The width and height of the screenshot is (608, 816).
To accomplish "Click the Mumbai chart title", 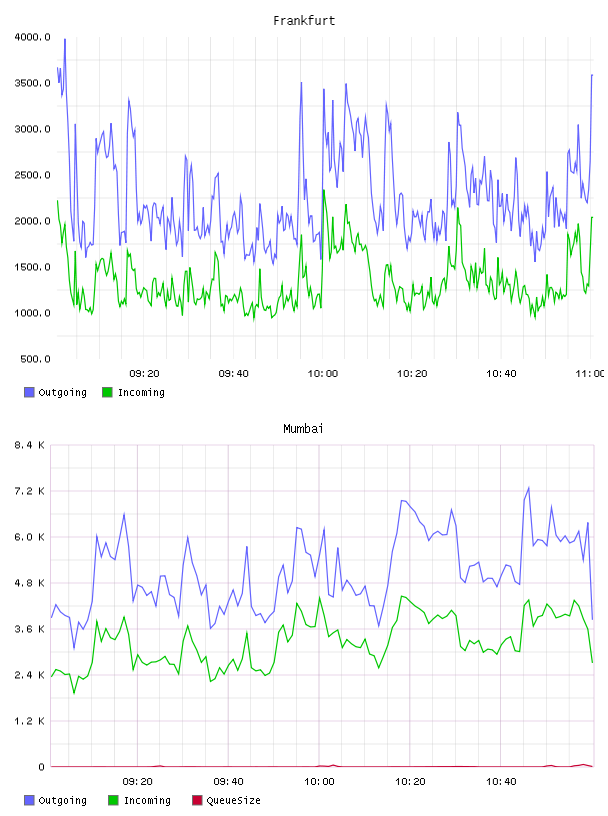I will pyautogui.click(x=303, y=429).
